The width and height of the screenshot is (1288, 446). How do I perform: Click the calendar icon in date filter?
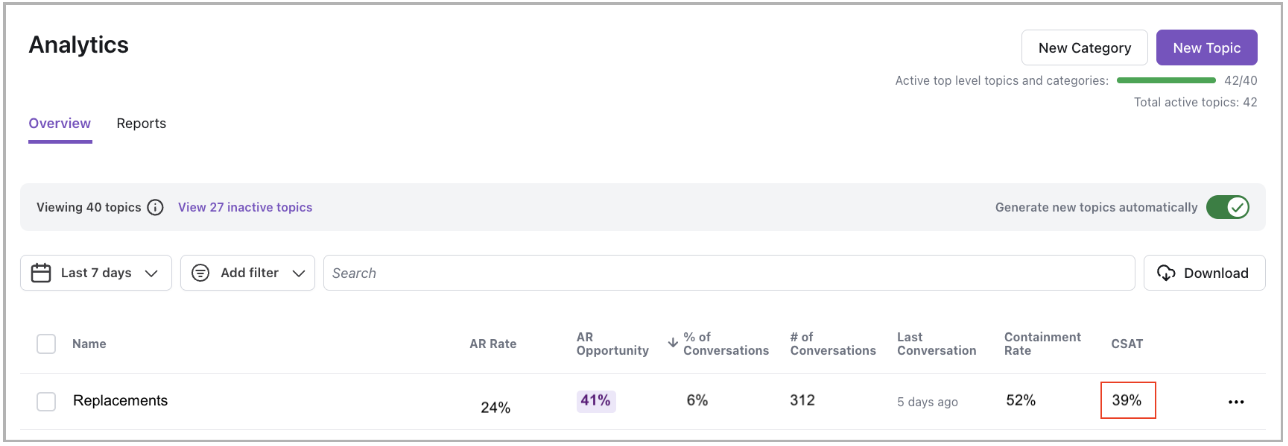41,273
